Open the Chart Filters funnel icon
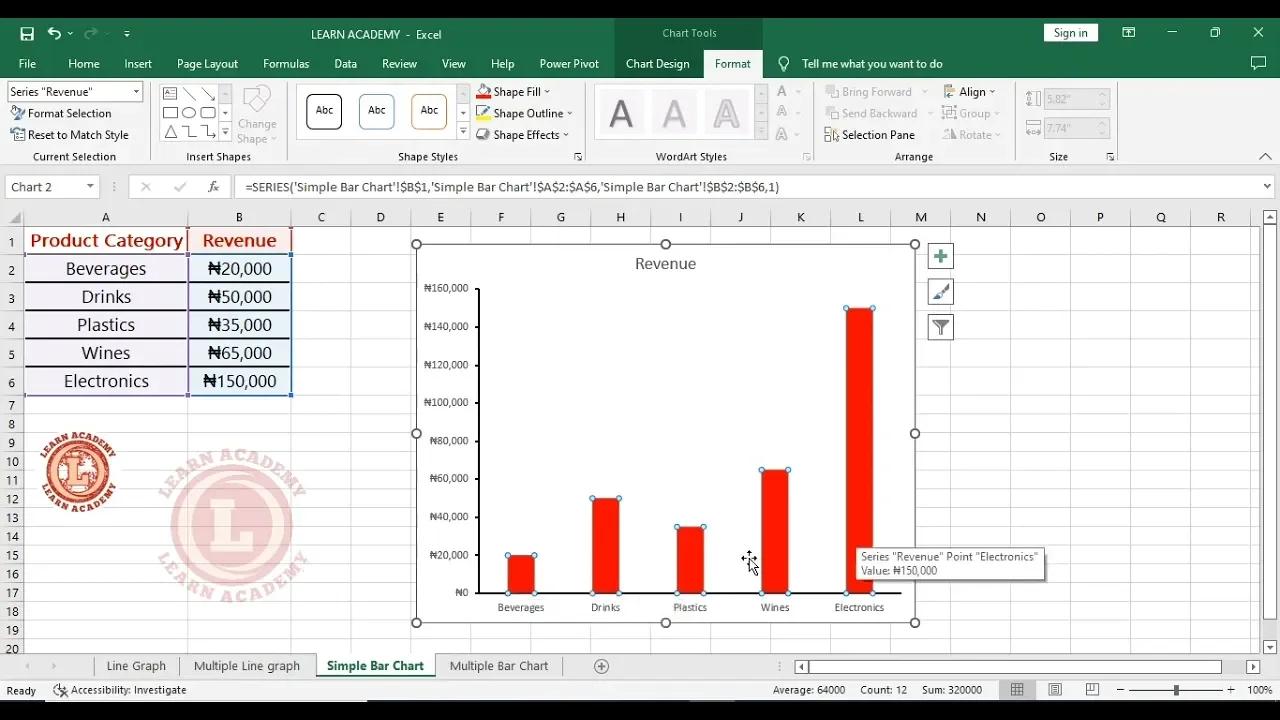 (940, 327)
